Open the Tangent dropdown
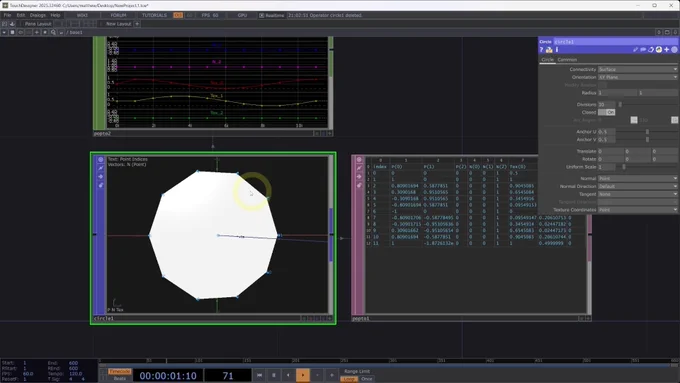680x383 pixels. tap(638, 194)
